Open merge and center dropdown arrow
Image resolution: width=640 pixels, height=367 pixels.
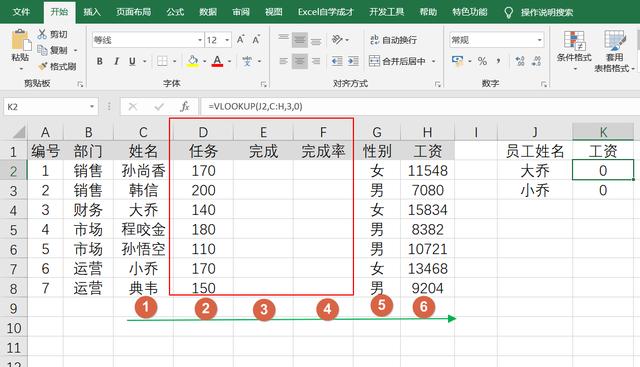(433, 61)
